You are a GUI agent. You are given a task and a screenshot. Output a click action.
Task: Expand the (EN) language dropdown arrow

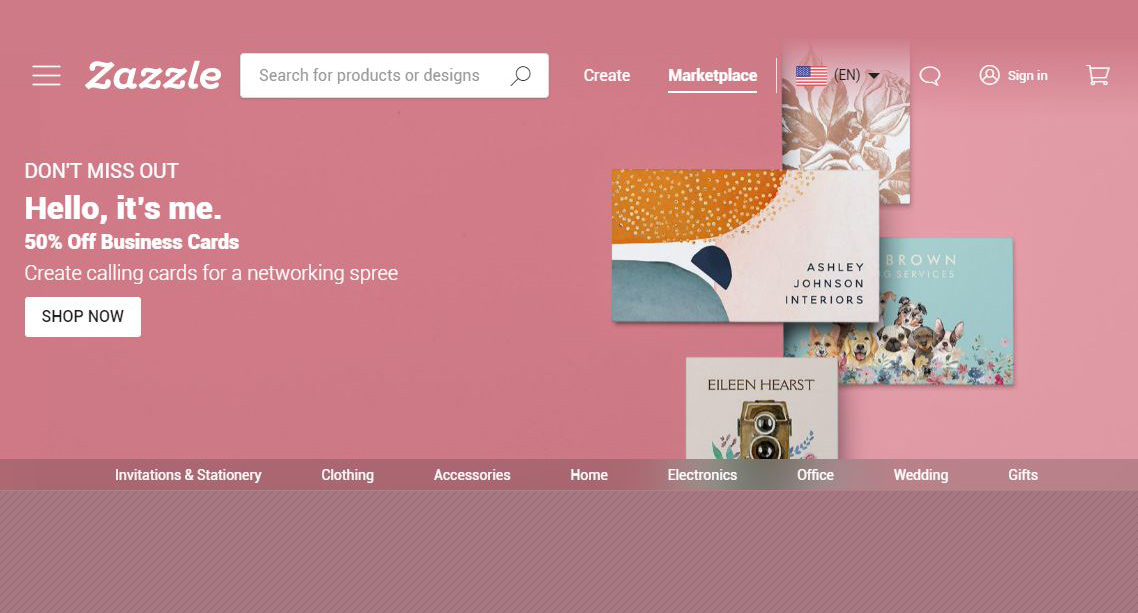point(874,75)
